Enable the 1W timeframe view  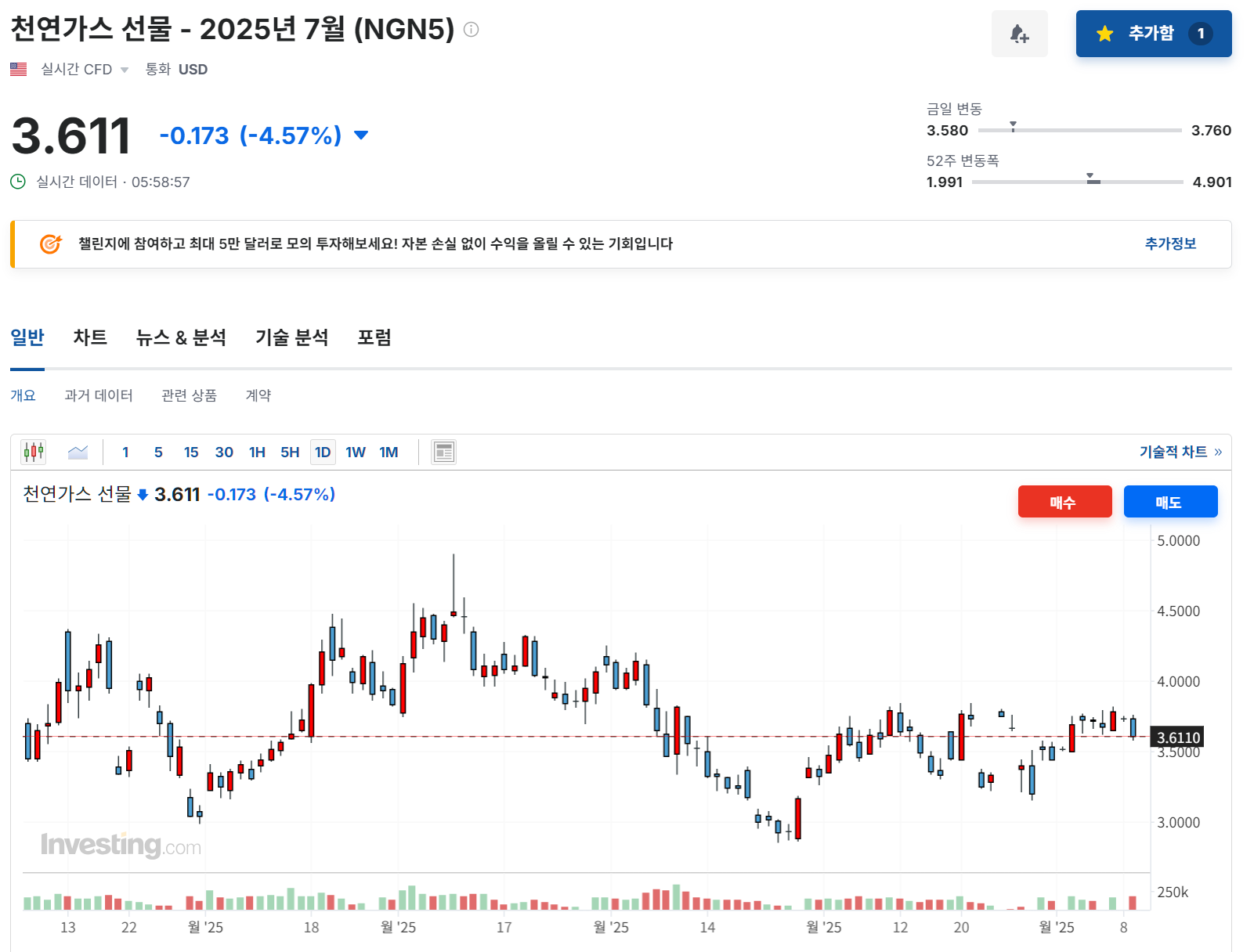pos(356,452)
